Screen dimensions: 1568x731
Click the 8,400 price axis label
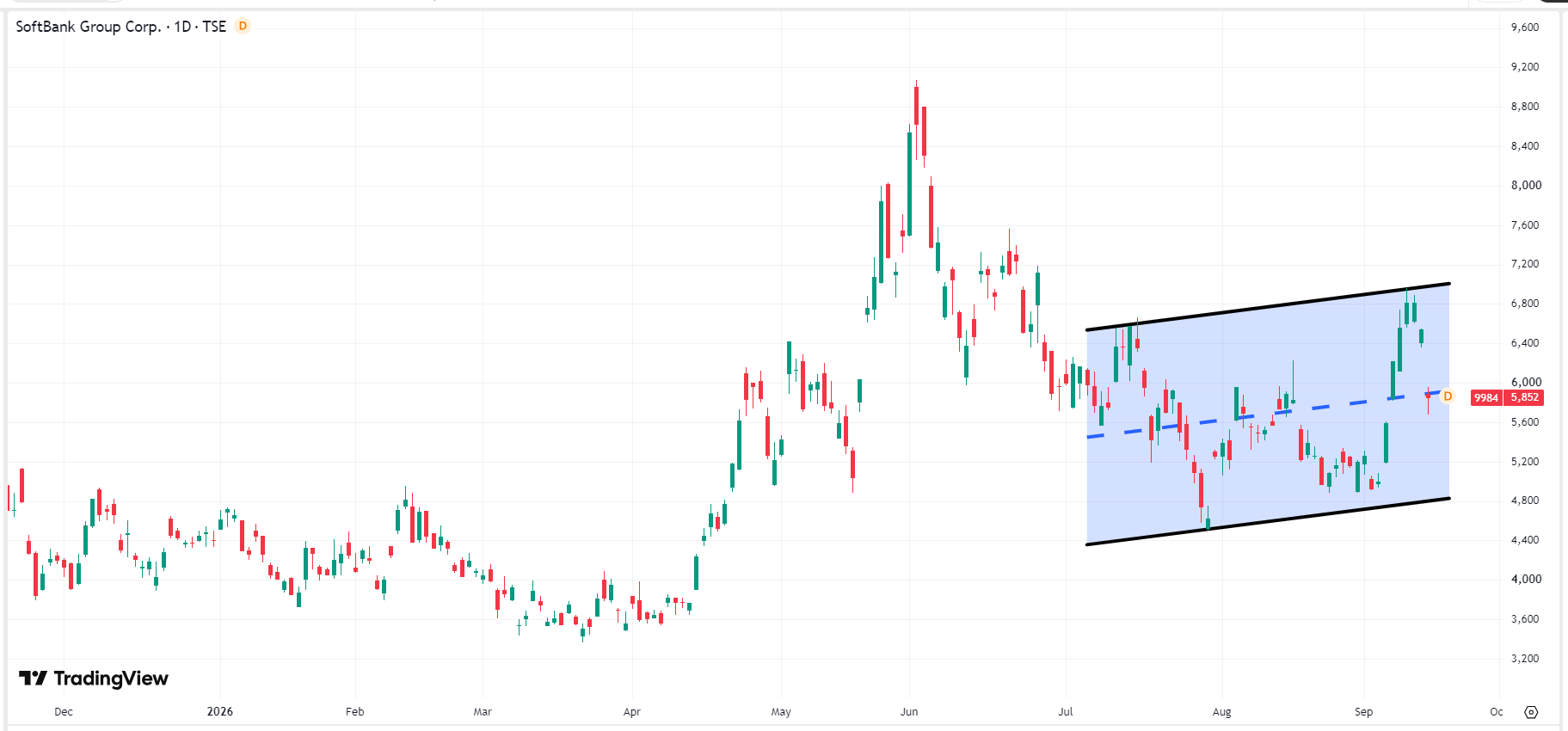(1525, 146)
